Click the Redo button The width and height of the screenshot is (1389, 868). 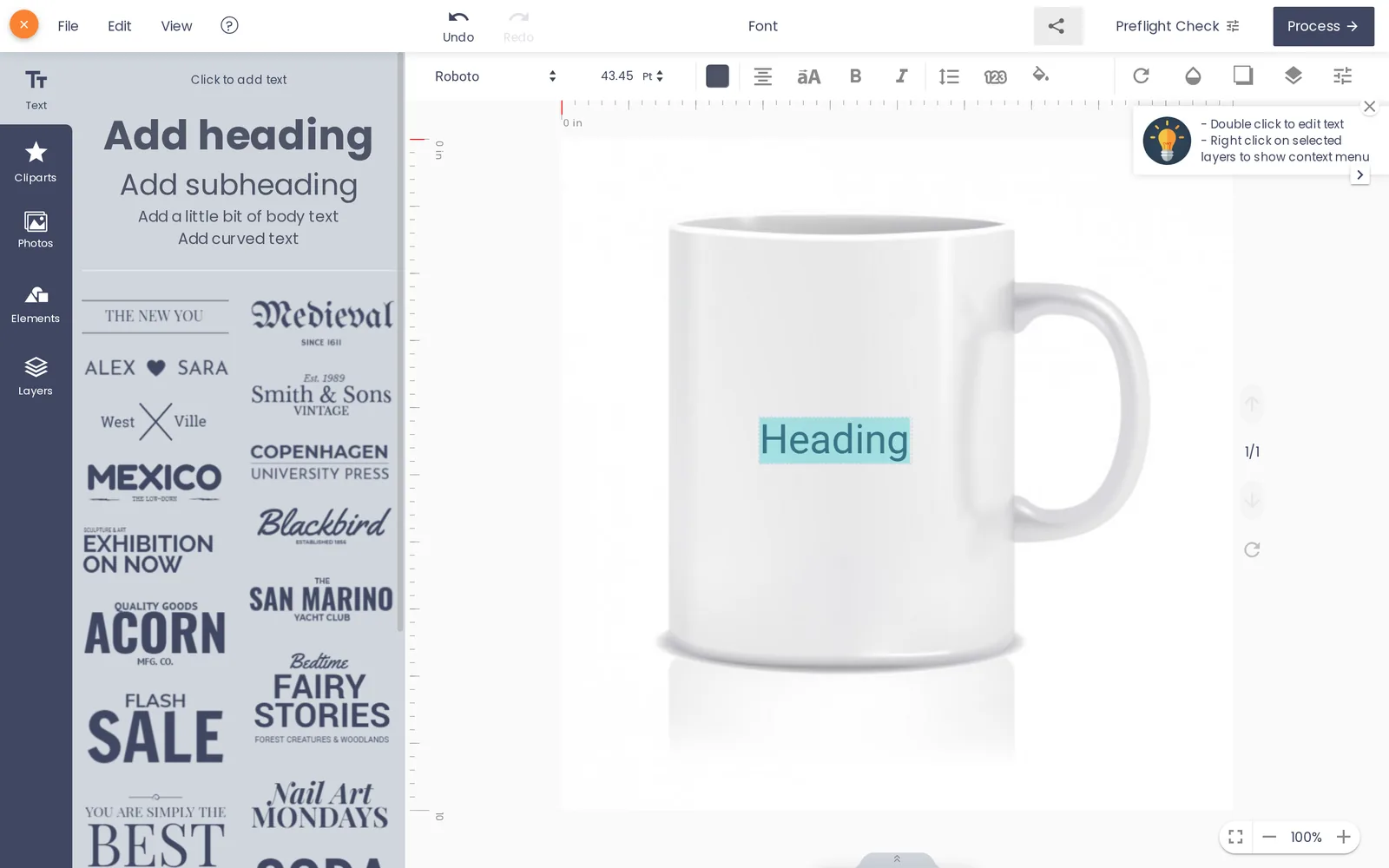tap(518, 27)
